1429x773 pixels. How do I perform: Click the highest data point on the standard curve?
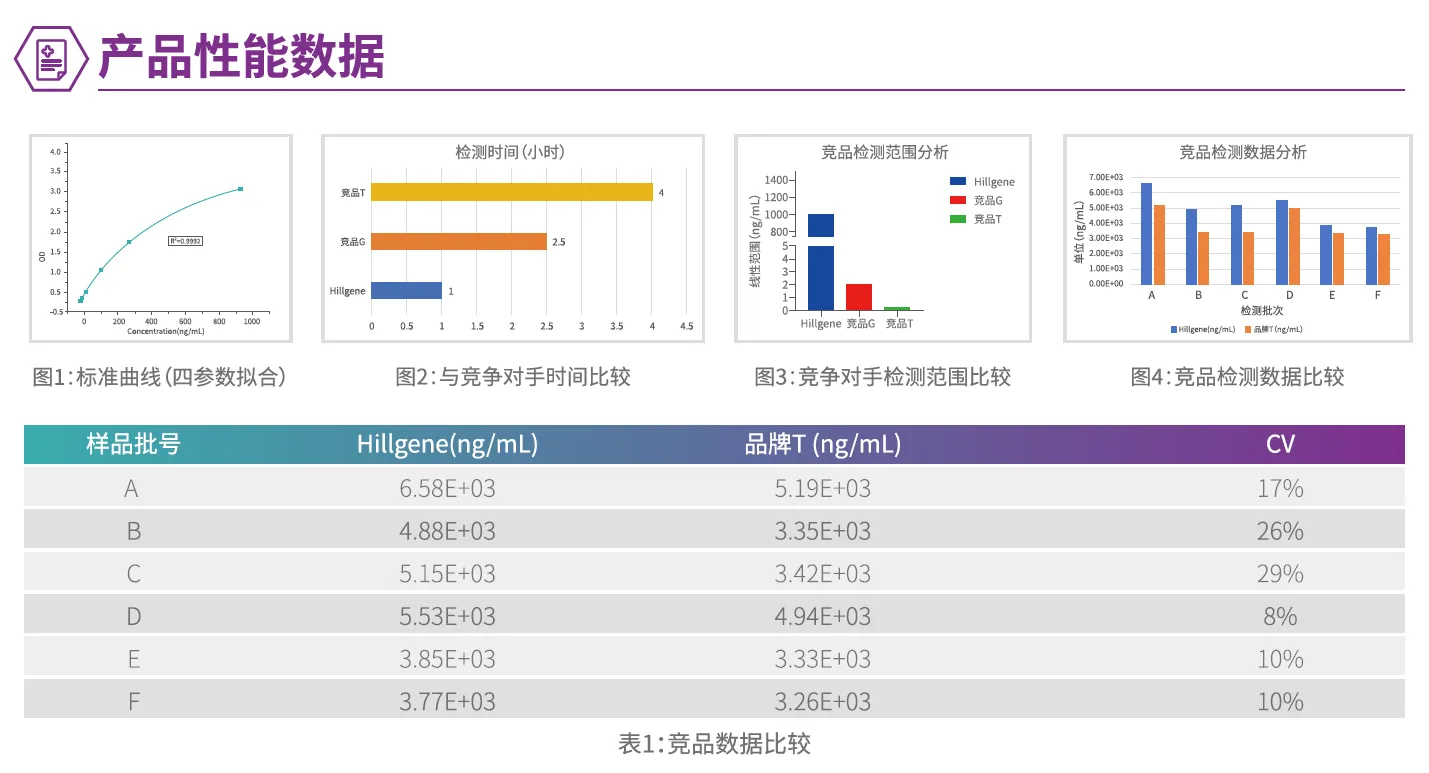(x=240, y=189)
